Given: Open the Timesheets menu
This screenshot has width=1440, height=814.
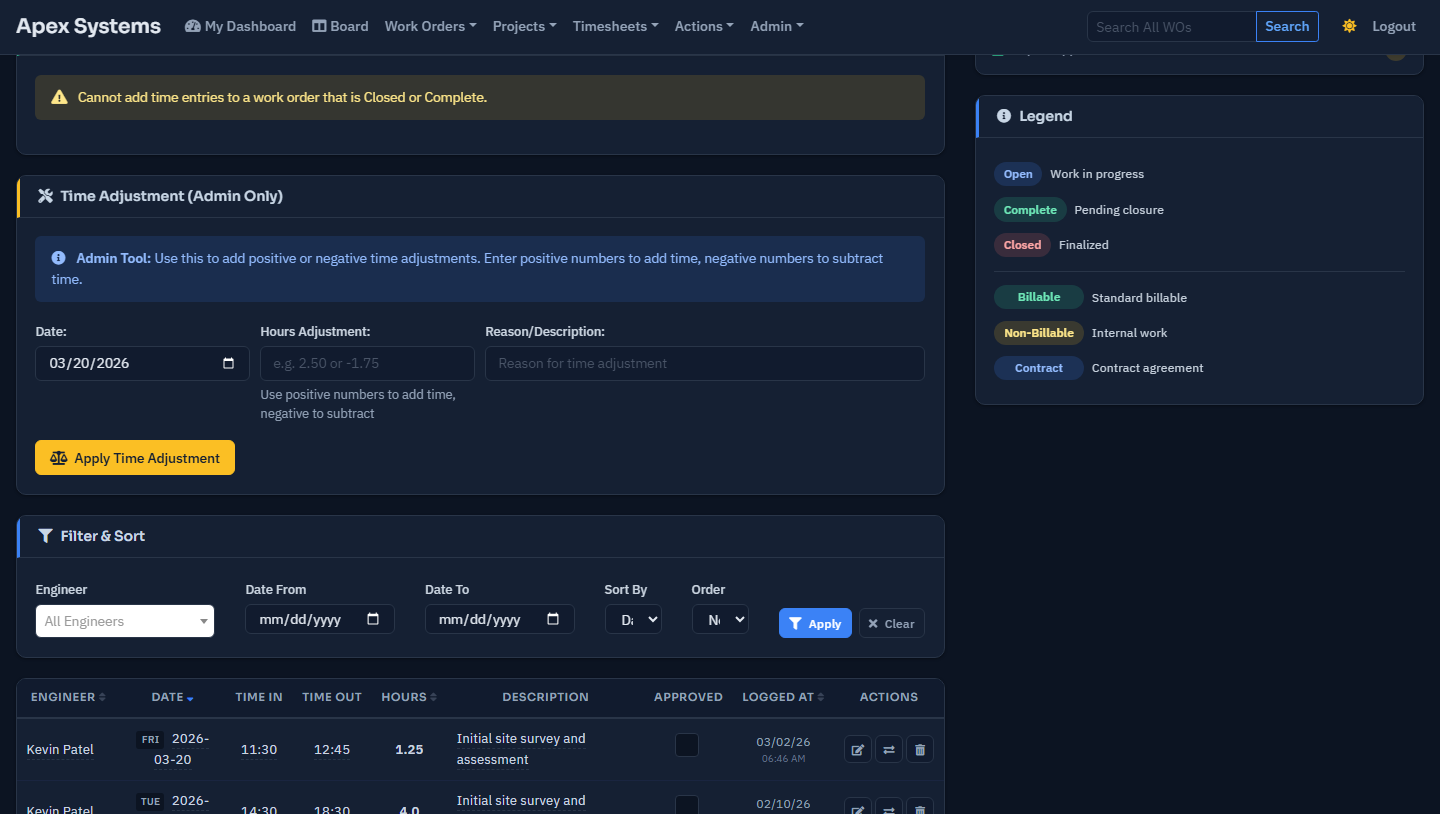Looking at the screenshot, I should point(615,26).
